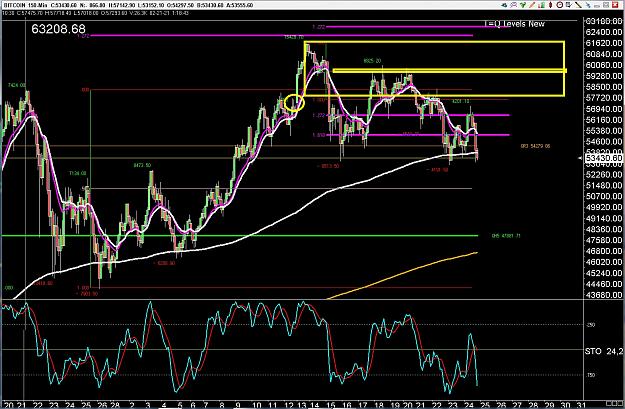Close the chart with red X
Viewport: 625px width, 409px height.
coord(615,5)
